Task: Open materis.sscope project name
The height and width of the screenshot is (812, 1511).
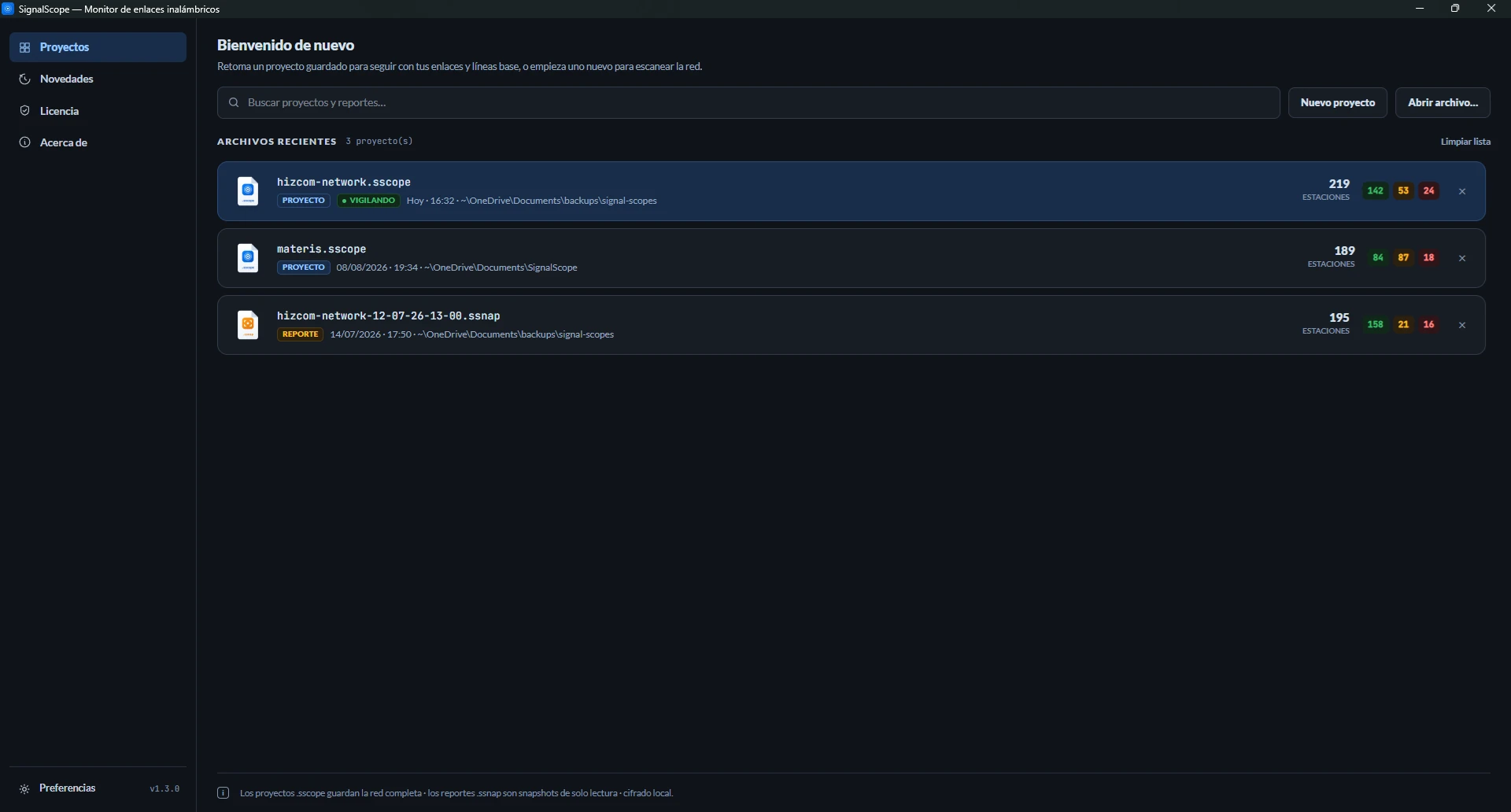Action: [322, 249]
